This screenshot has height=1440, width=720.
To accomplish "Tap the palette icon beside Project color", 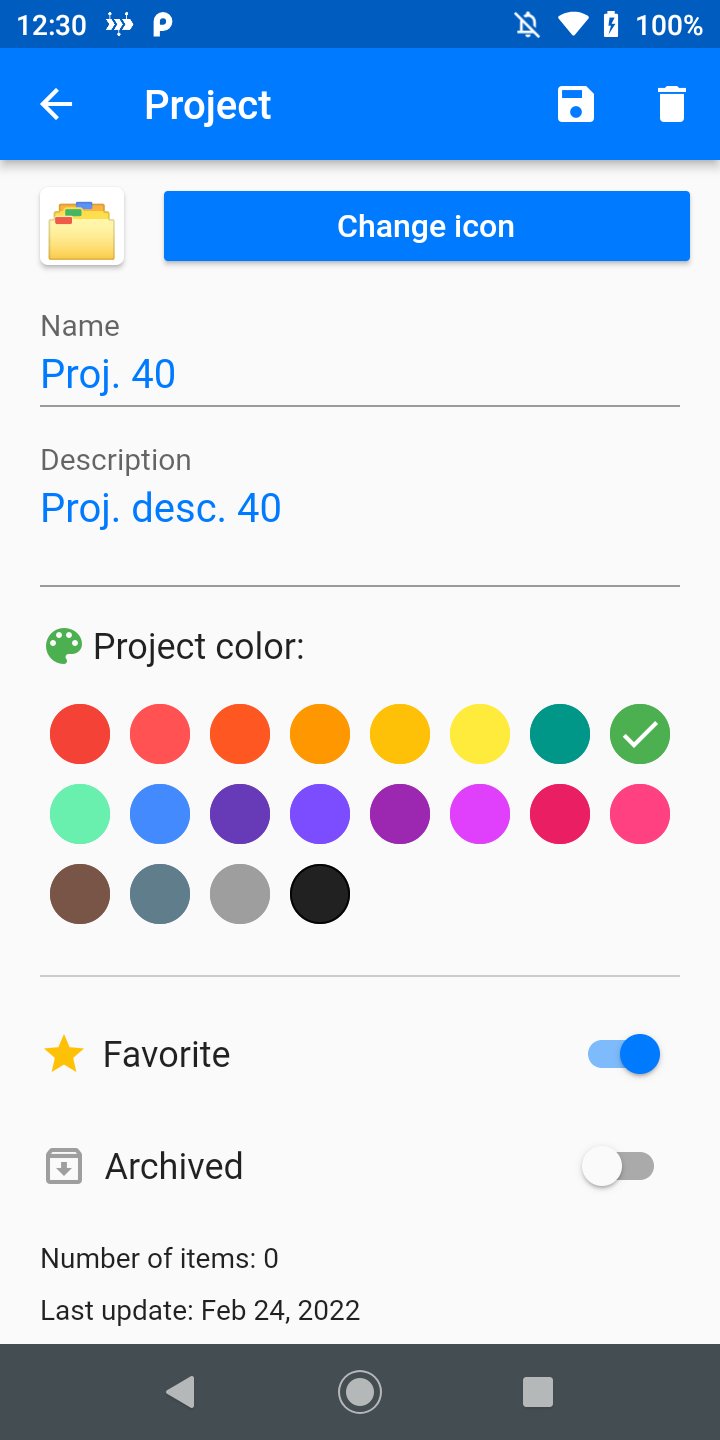I will coord(64,647).
